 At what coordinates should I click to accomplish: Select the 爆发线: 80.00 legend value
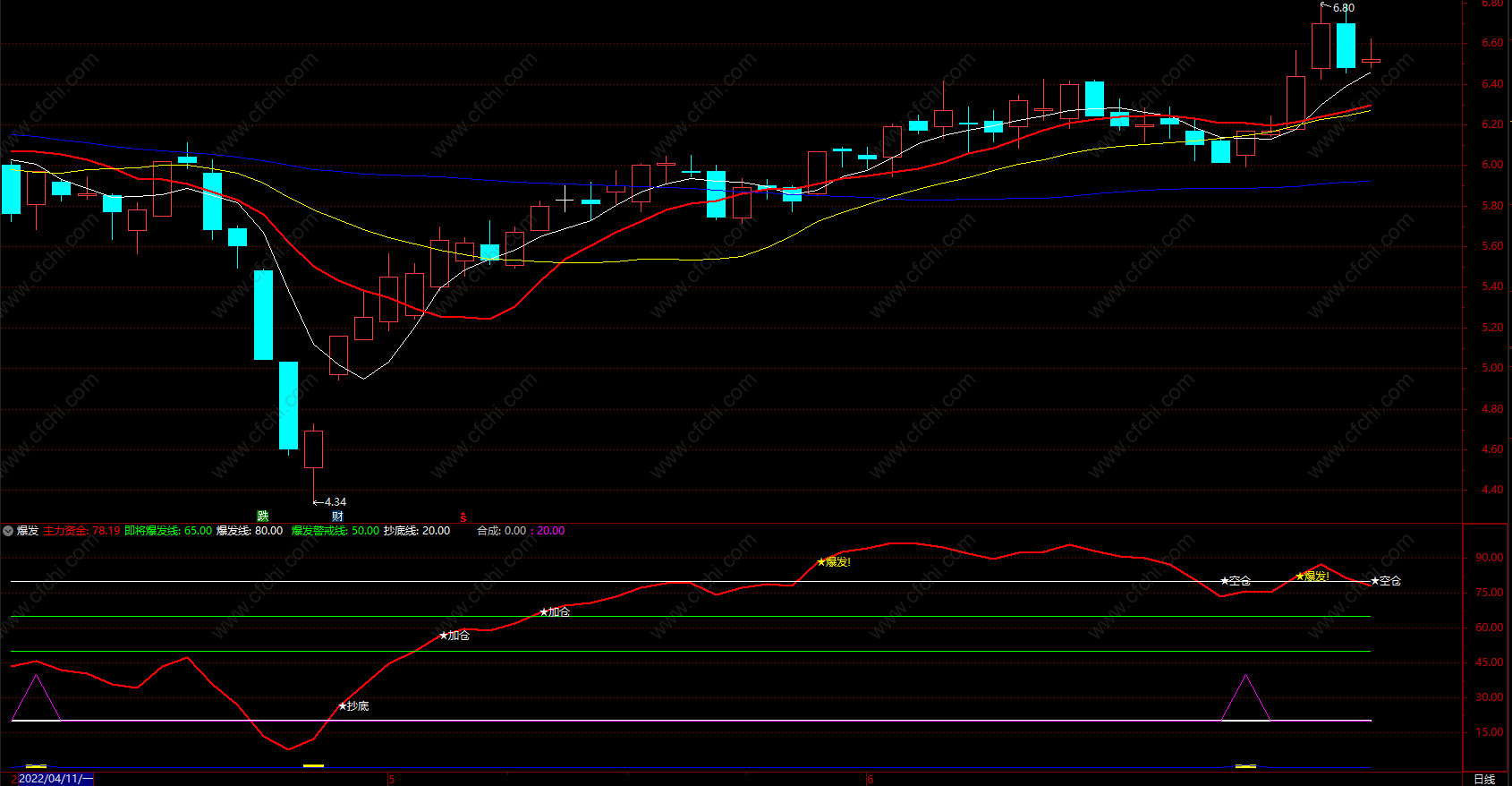coord(250,531)
